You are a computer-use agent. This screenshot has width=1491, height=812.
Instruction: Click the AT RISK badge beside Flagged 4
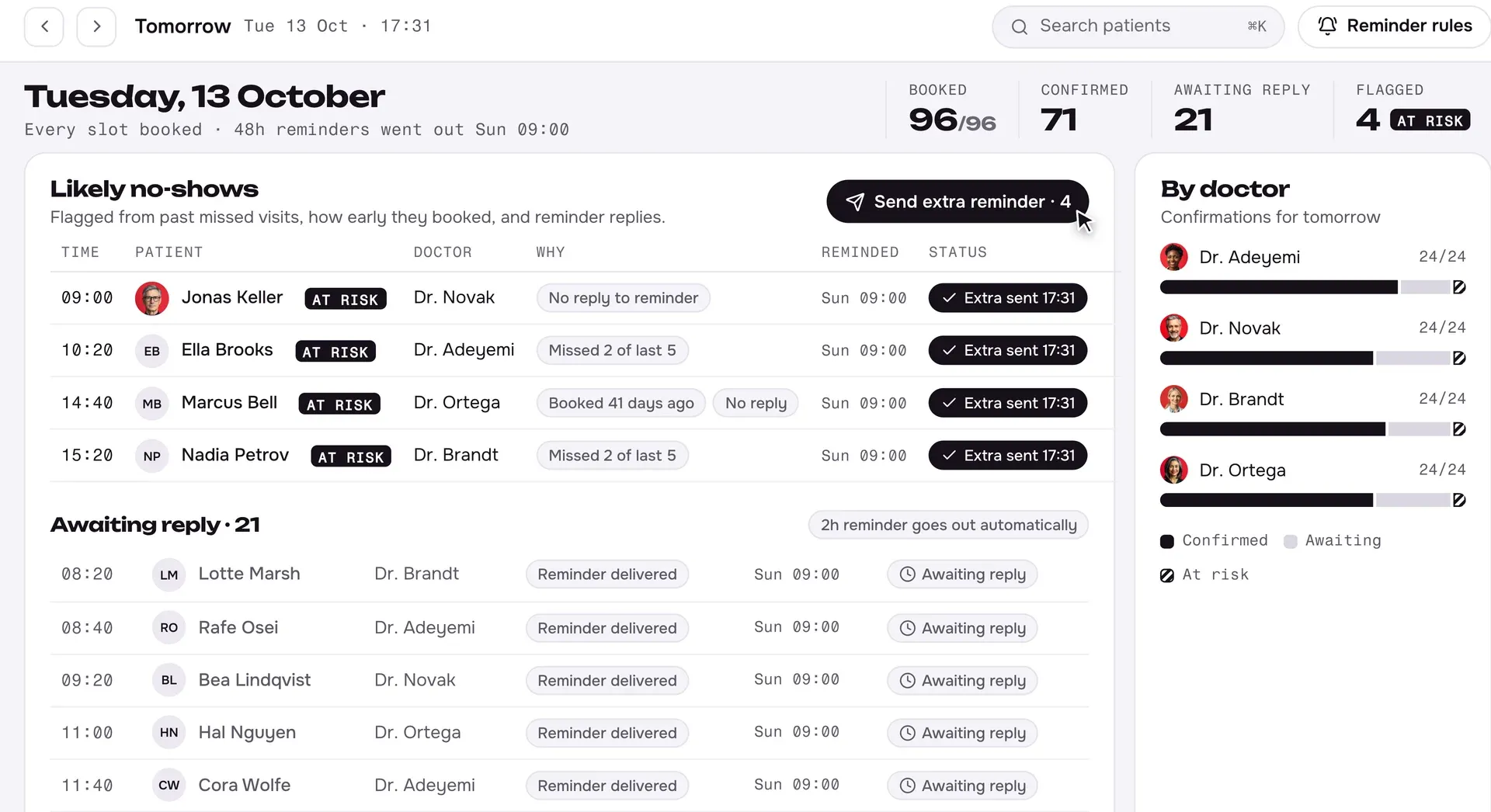1430,121
